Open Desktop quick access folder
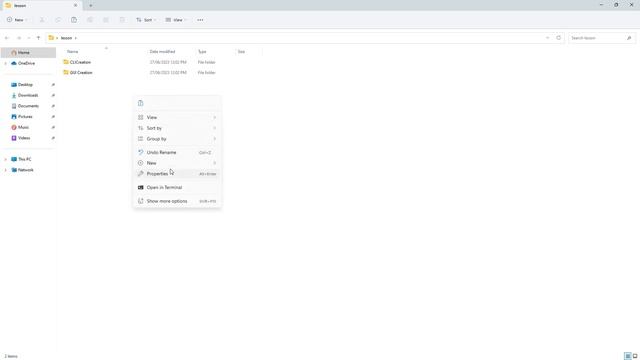Screen dimensions: 640x360 coord(25,85)
